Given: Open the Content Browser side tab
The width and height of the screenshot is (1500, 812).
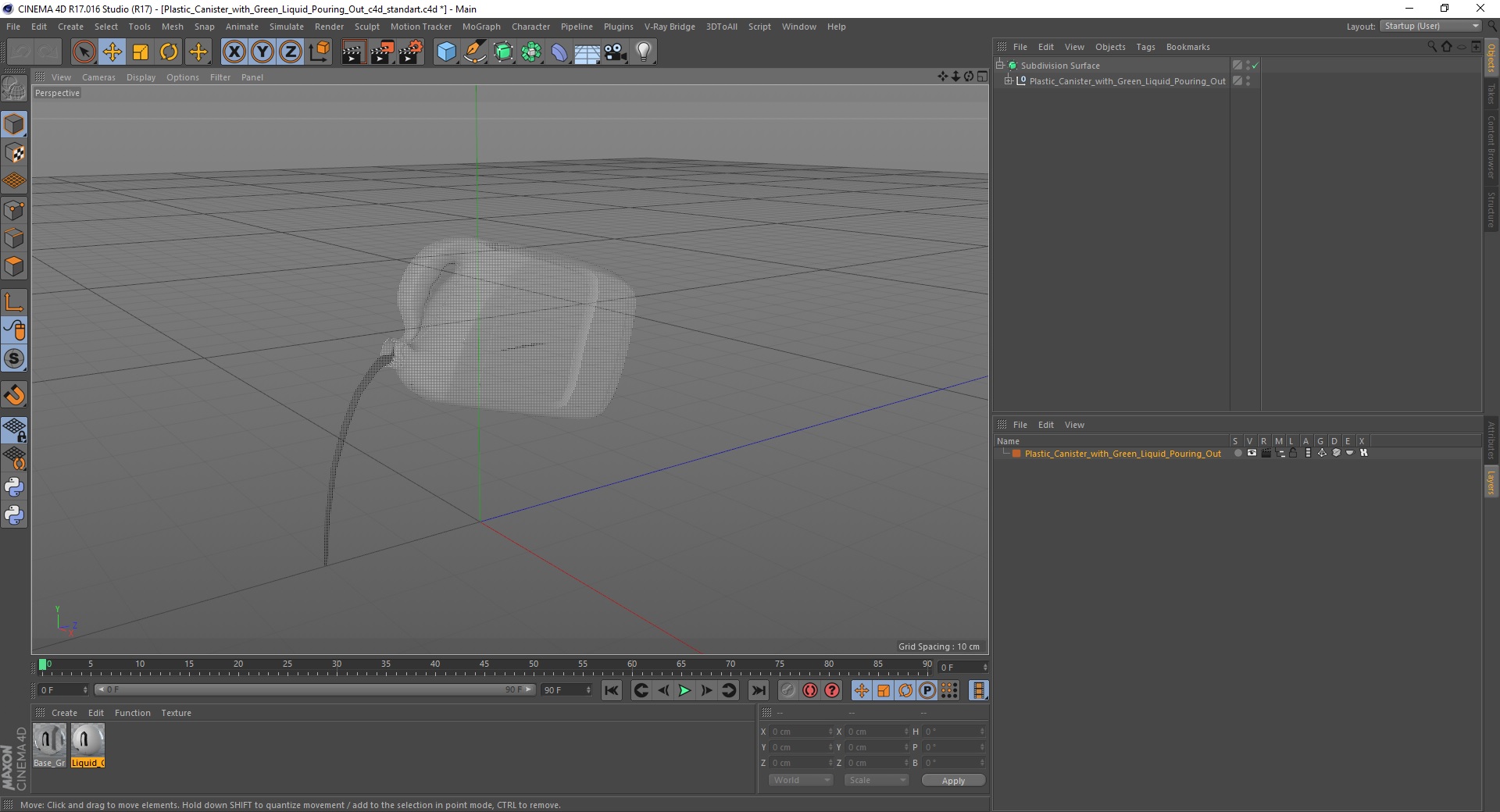Looking at the screenshot, I should (1491, 147).
